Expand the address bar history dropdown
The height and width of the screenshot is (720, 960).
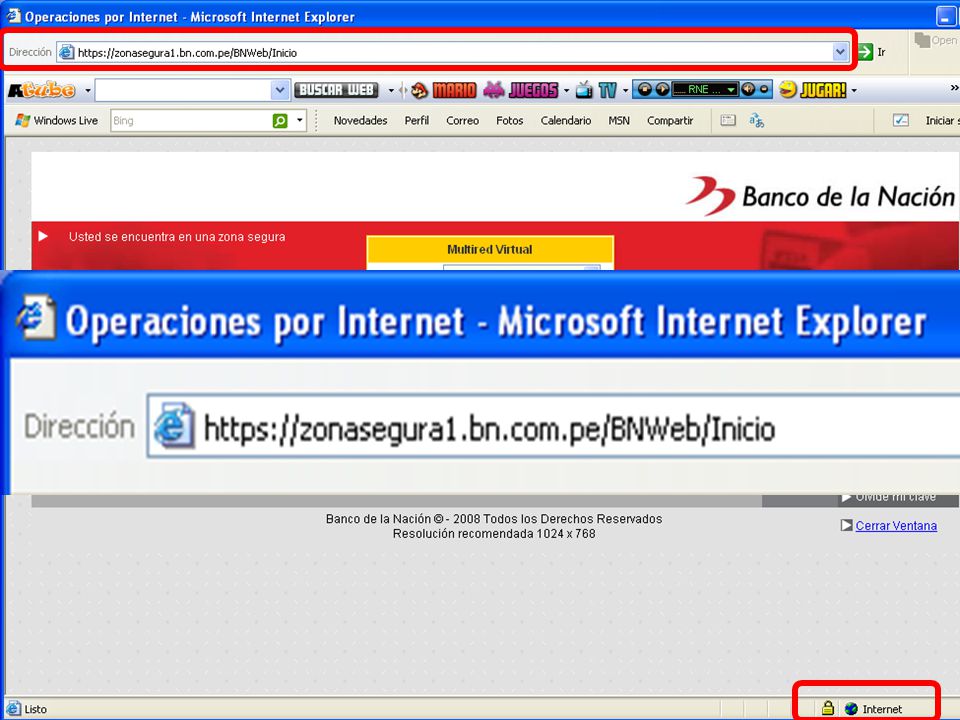pos(841,53)
